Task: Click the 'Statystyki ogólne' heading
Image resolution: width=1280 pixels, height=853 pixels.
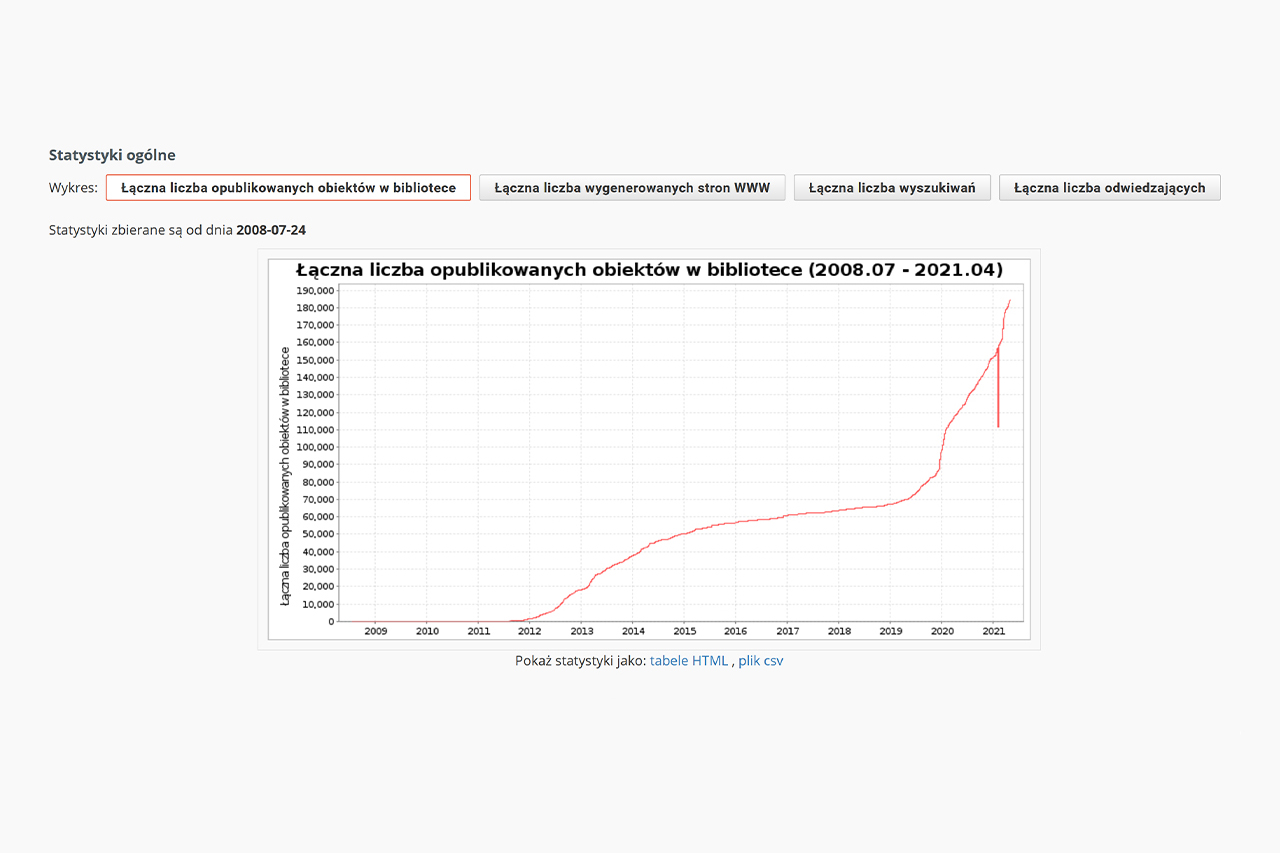Action: (x=112, y=155)
